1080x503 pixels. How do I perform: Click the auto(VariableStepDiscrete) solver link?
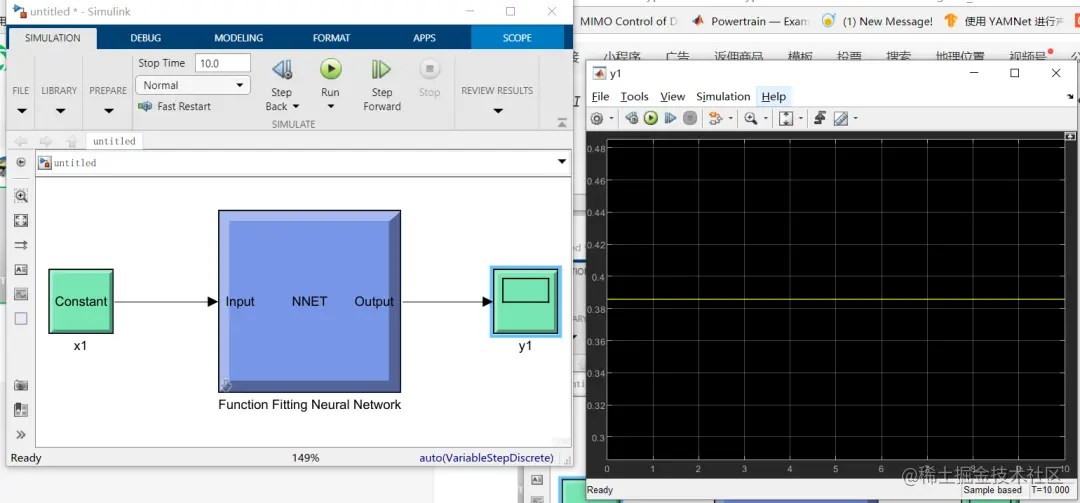click(x=486, y=458)
